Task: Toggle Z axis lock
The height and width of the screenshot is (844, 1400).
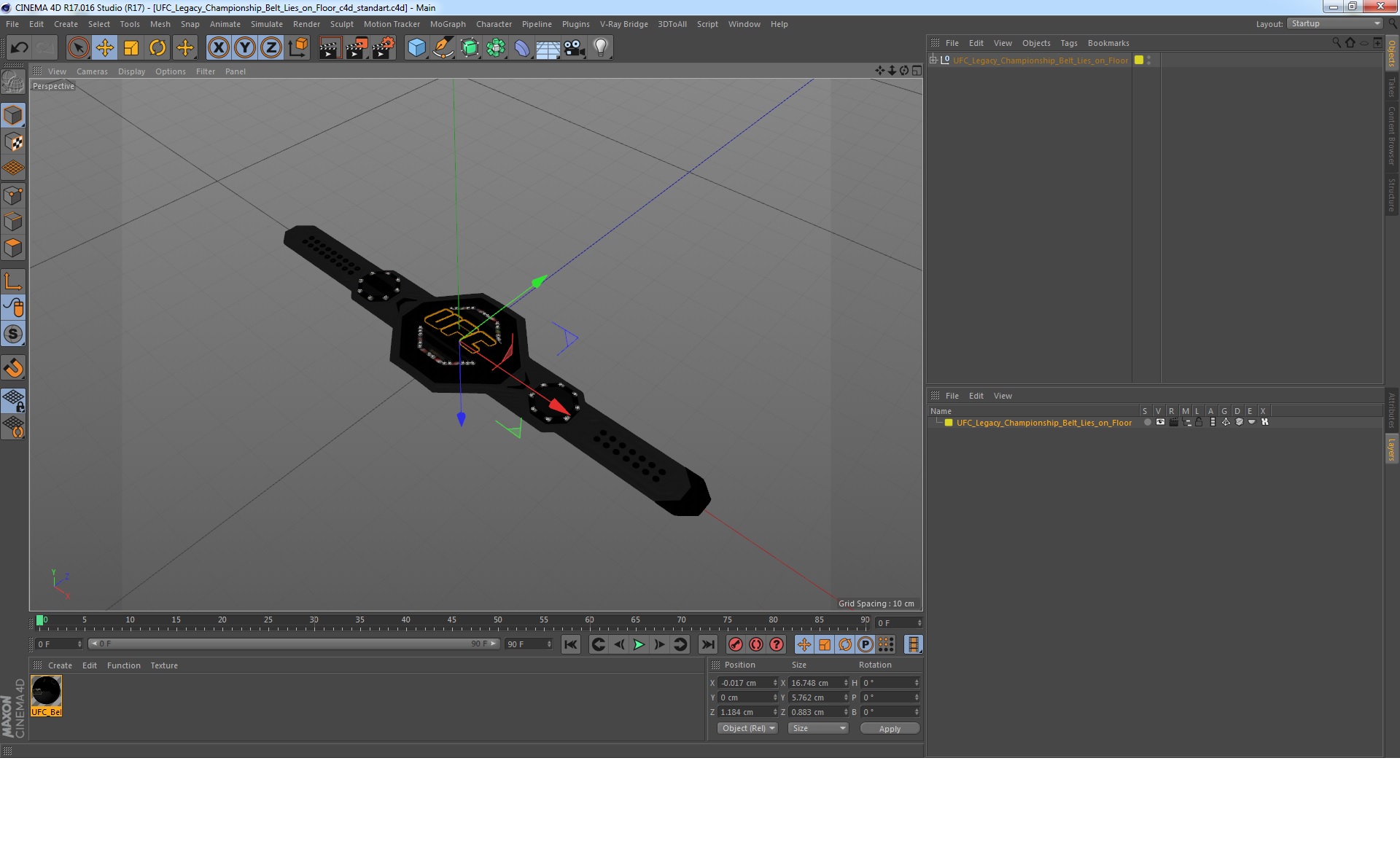Action: coord(271,48)
